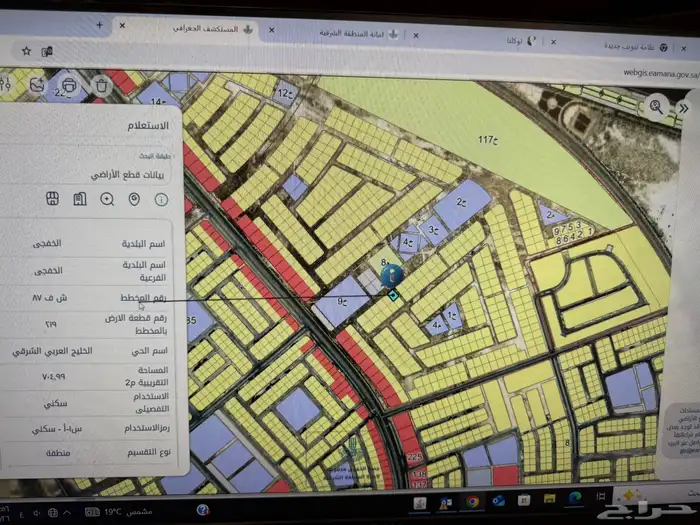Viewport: 700px width, 525px height.
Task: Open a new browser tab with plus button
Action: pyautogui.click(x=100, y=22)
